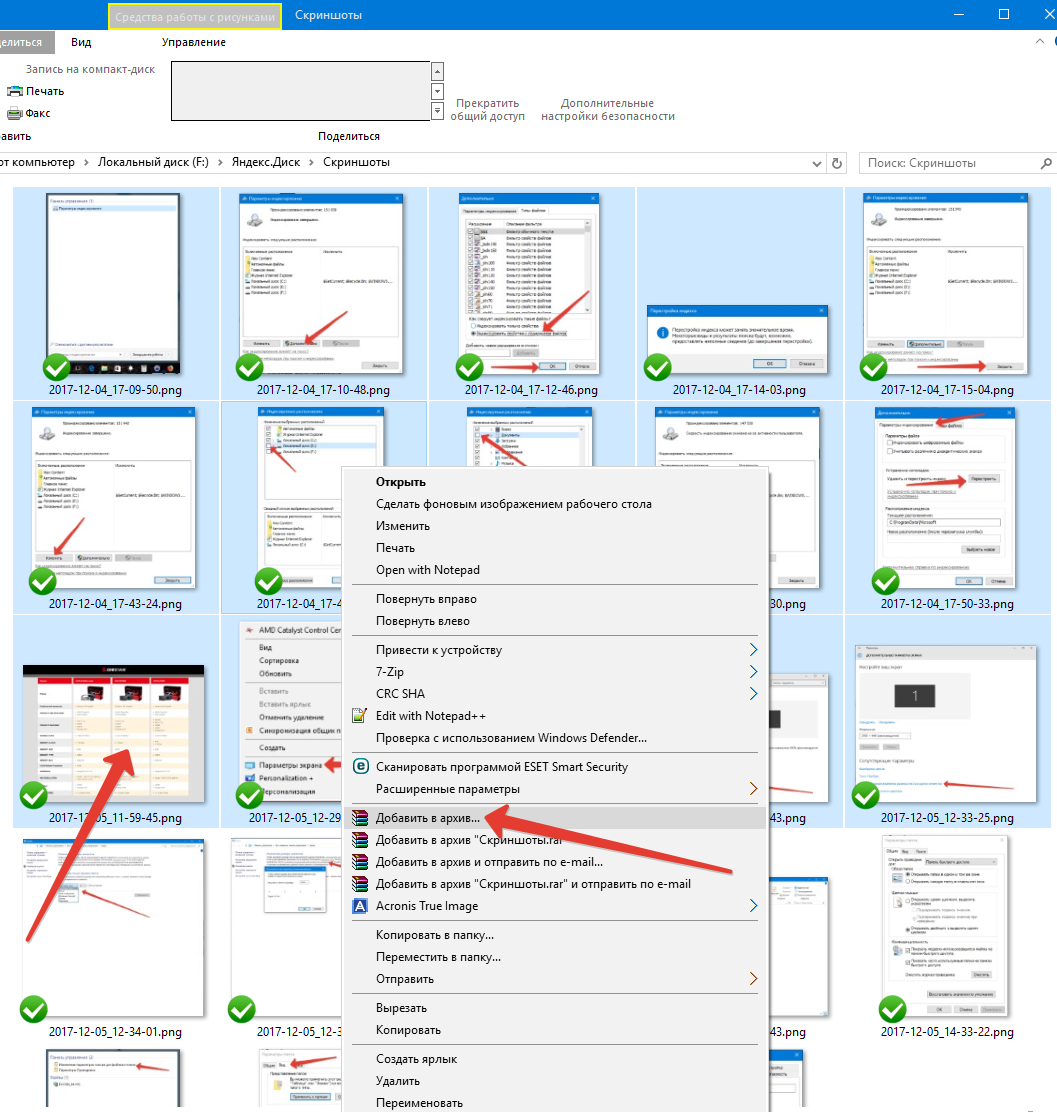Choose Изменить in the context menu
The height and width of the screenshot is (1112, 1057).
pos(403,526)
